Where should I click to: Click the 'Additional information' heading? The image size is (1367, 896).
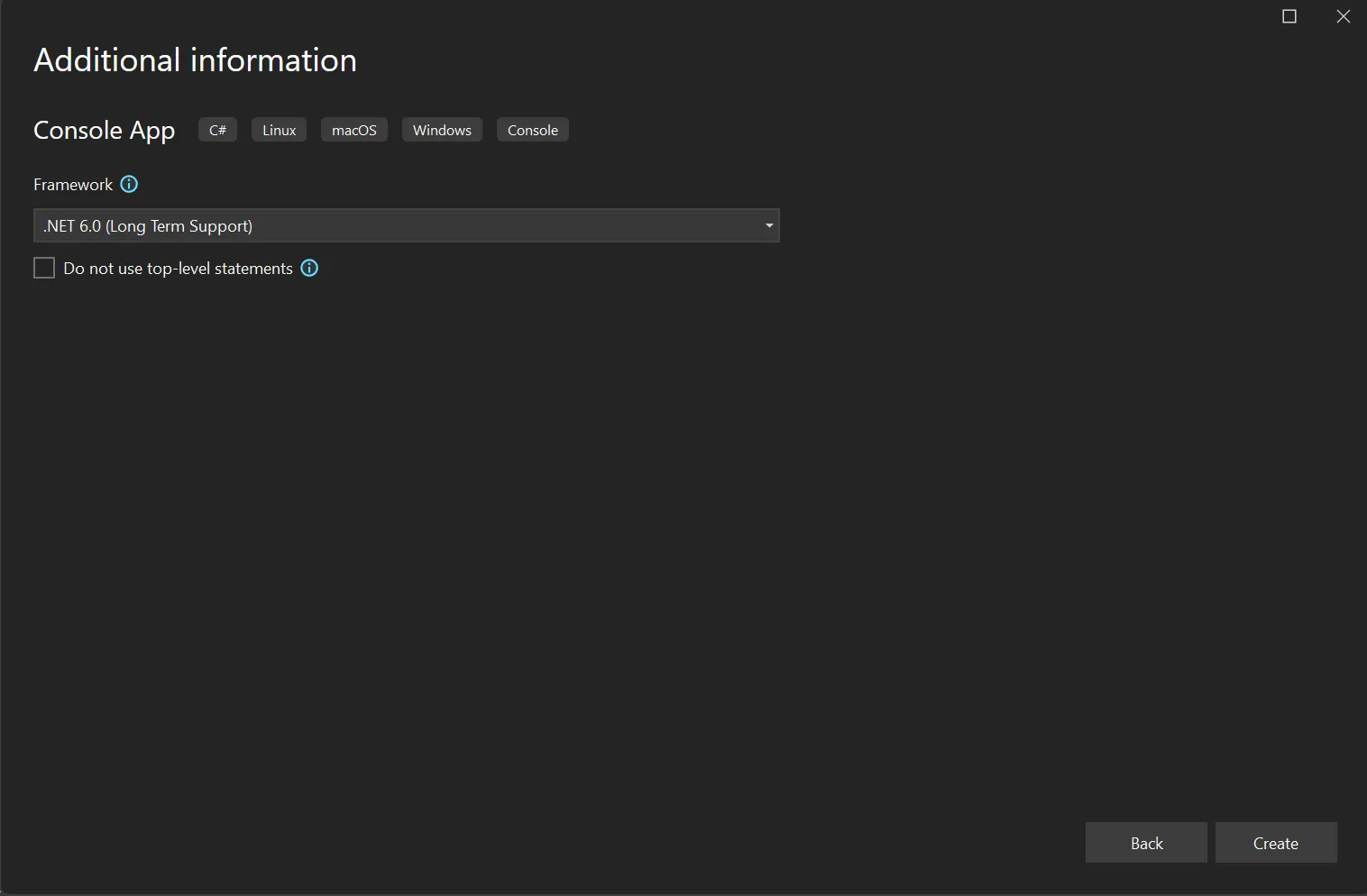(195, 60)
